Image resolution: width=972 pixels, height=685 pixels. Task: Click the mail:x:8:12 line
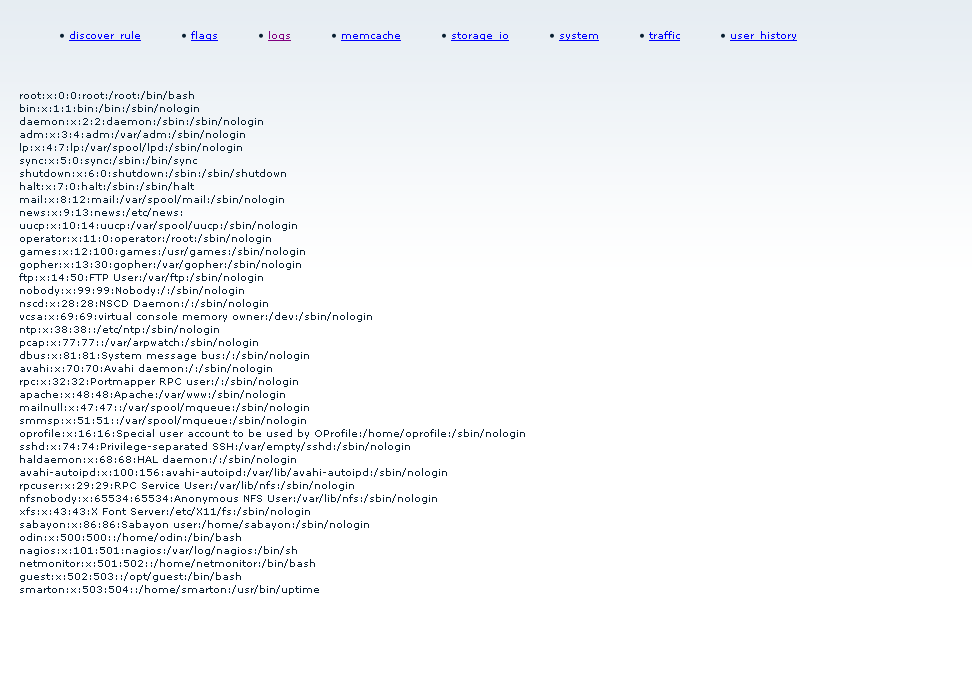click(152, 200)
